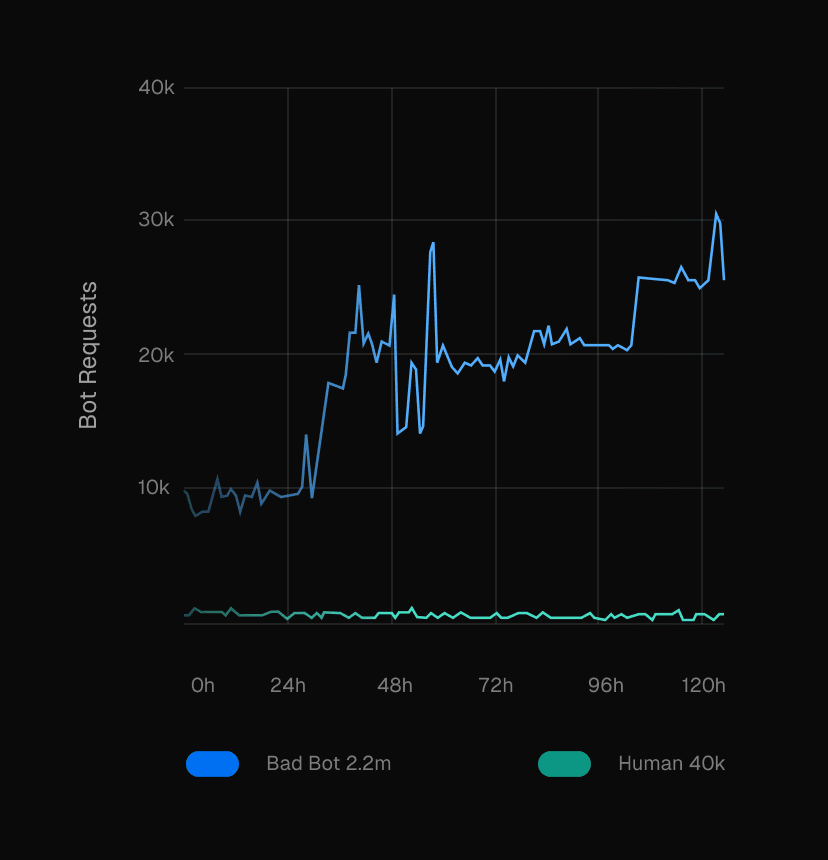Click the 0h time axis label
This screenshot has width=828, height=860.
[202, 685]
